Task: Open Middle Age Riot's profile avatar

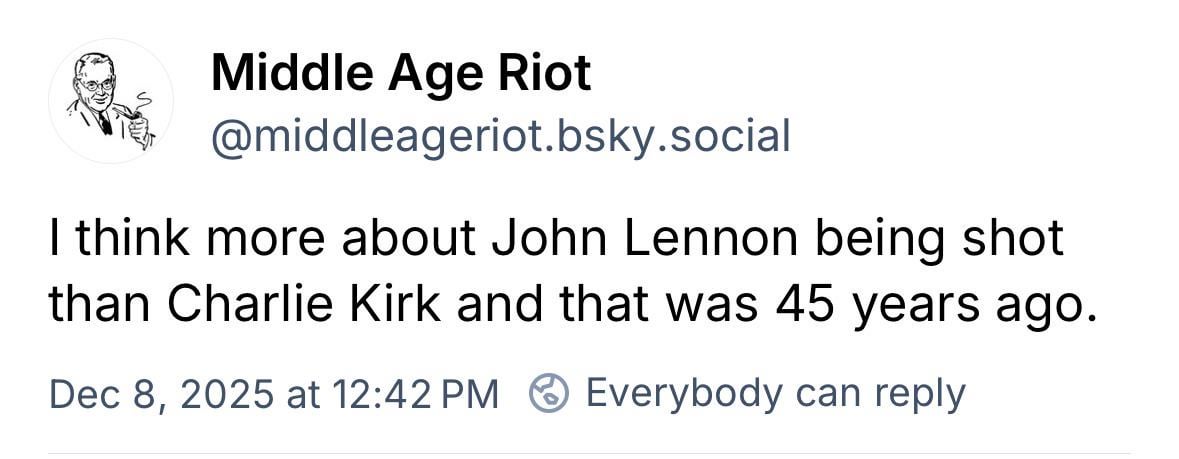Action: [x=111, y=101]
